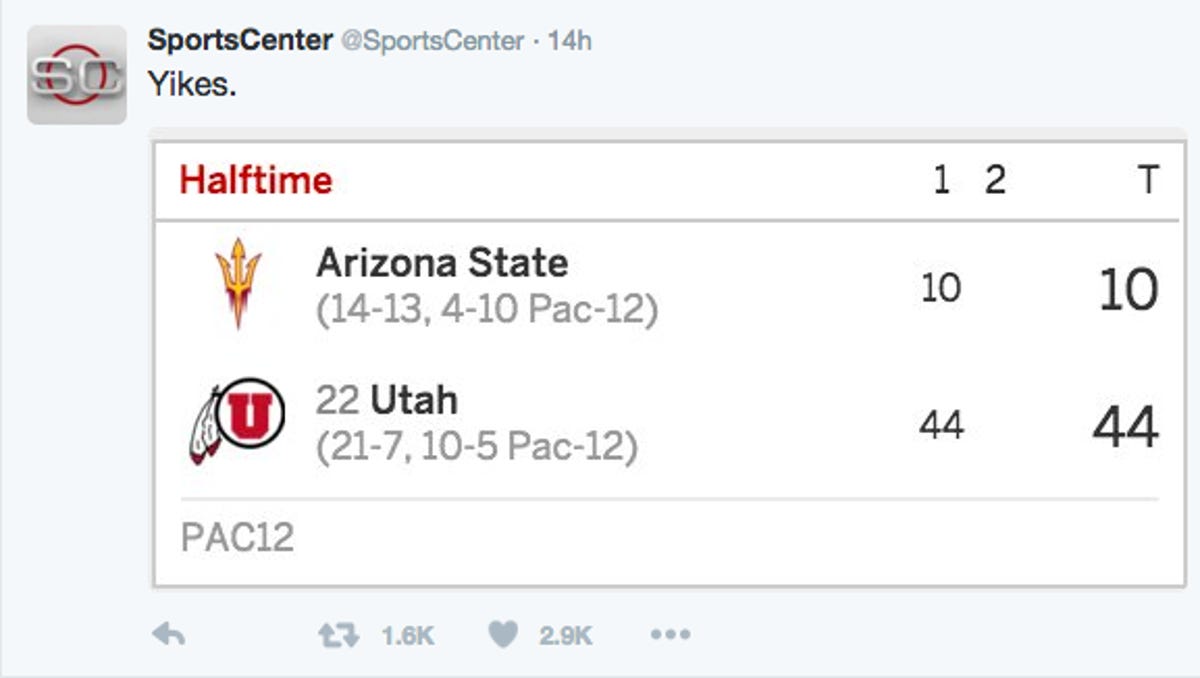Reply to the tweet with the arrow icon
This screenshot has height=678, width=1200.
[168, 634]
